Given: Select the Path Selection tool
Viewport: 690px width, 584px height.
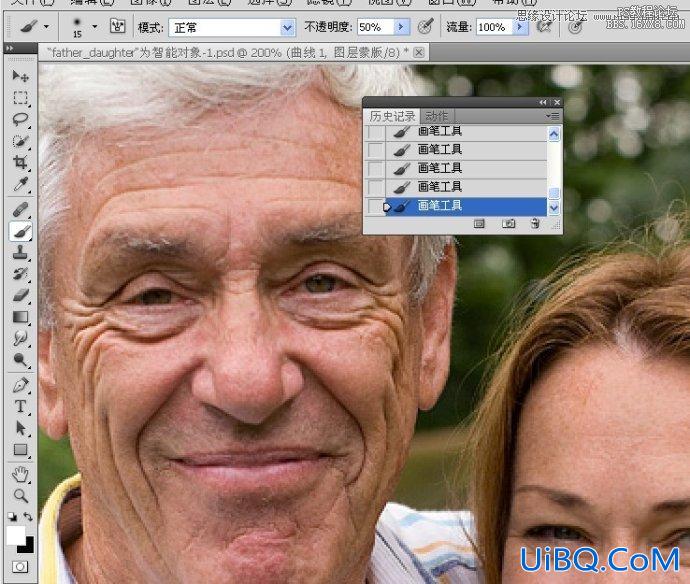Looking at the screenshot, I should [20, 428].
